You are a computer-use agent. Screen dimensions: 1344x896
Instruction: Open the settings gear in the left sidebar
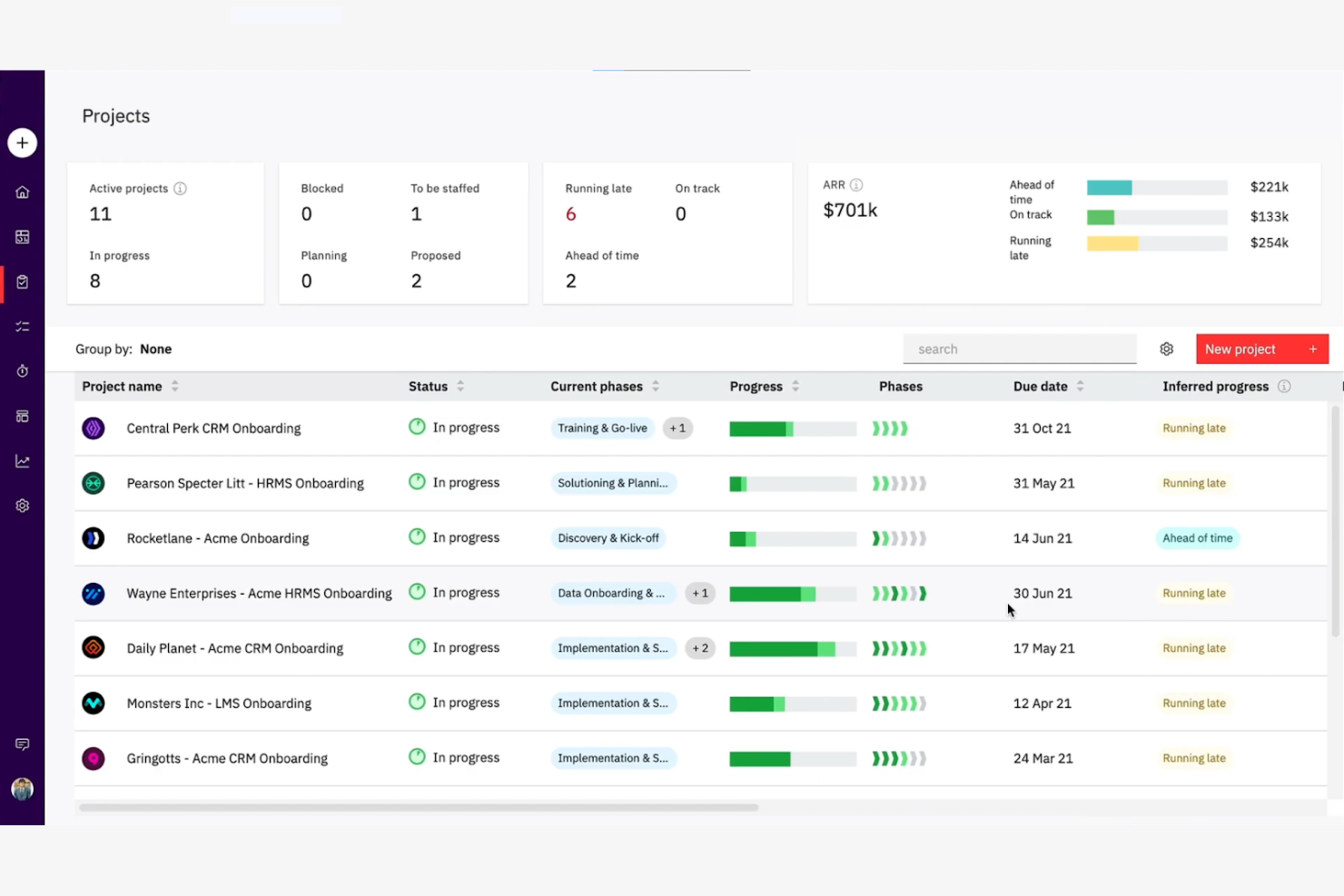(x=22, y=506)
